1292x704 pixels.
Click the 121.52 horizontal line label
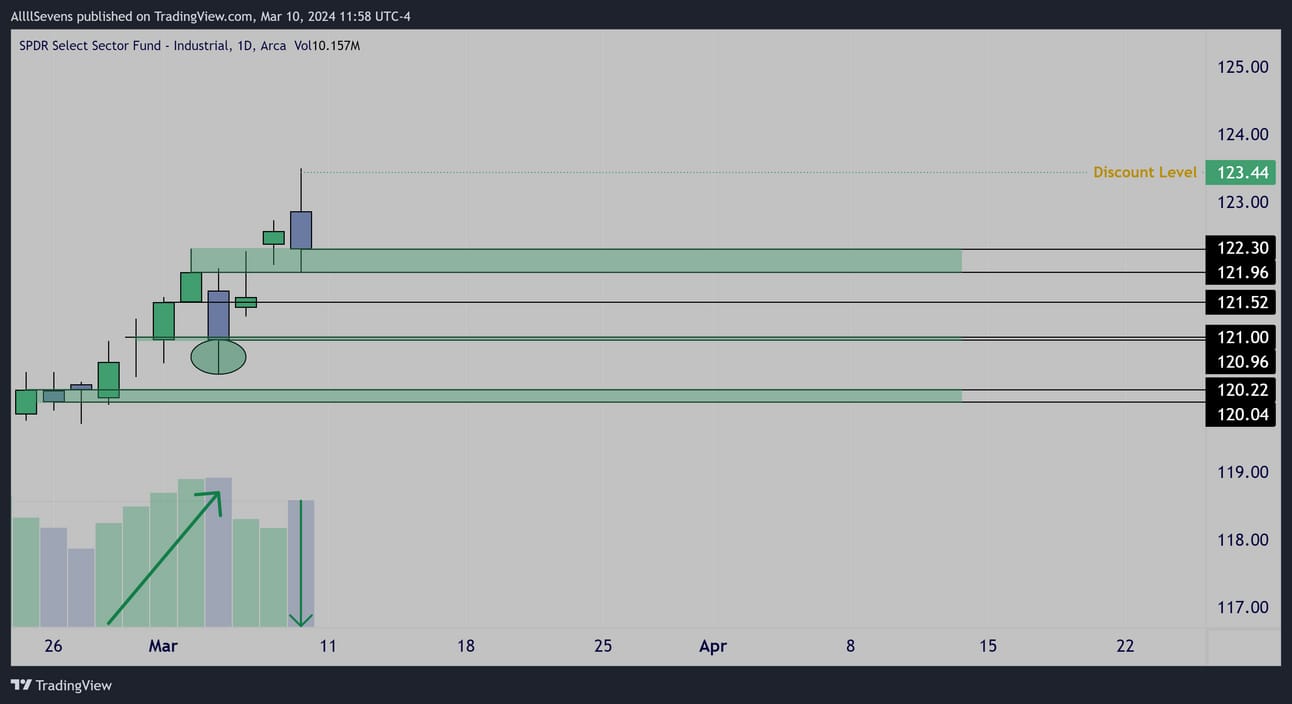point(1241,302)
